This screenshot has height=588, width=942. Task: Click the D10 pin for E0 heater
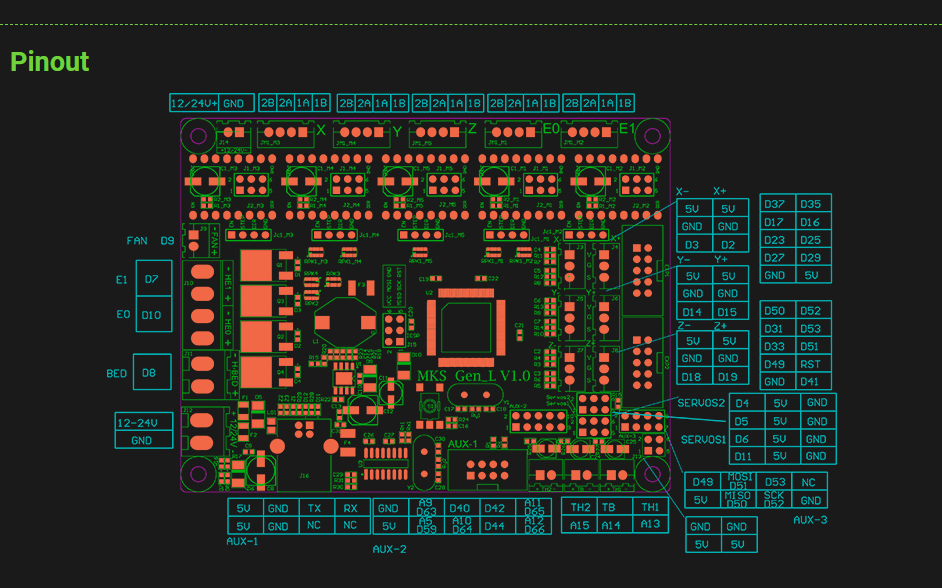[x=152, y=315]
